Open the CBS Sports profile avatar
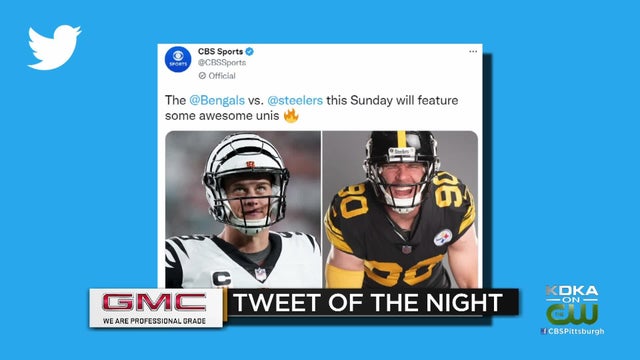 click(178, 59)
